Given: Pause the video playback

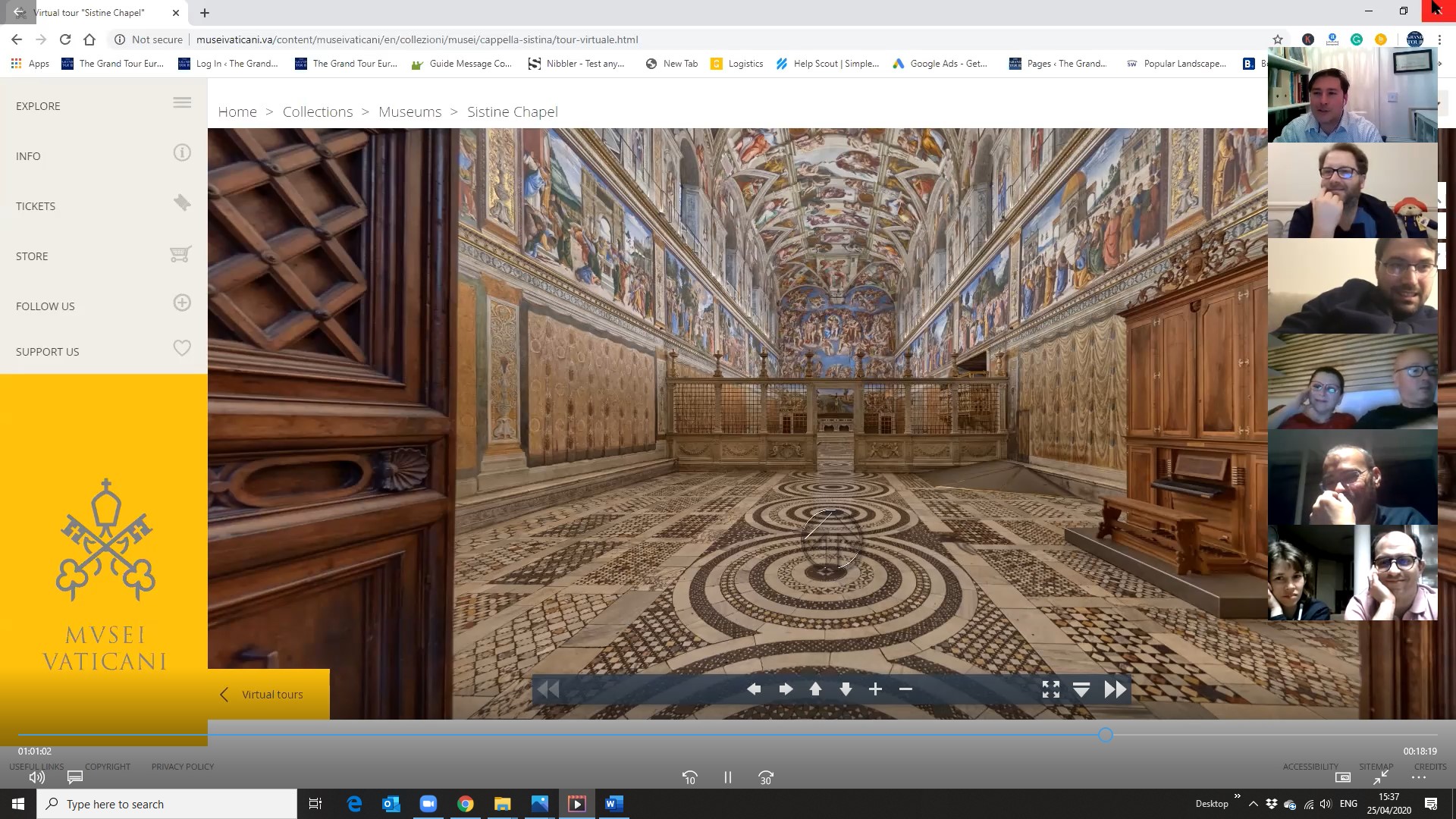Looking at the screenshot, I should coord(728,777).
